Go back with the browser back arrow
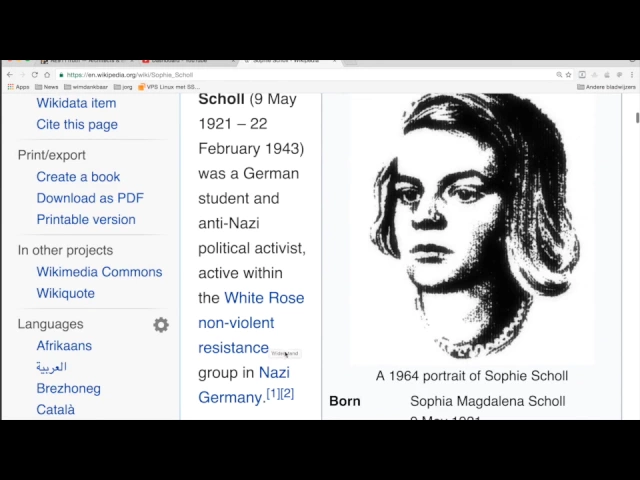Screen dimensions: 640x480 10,75
